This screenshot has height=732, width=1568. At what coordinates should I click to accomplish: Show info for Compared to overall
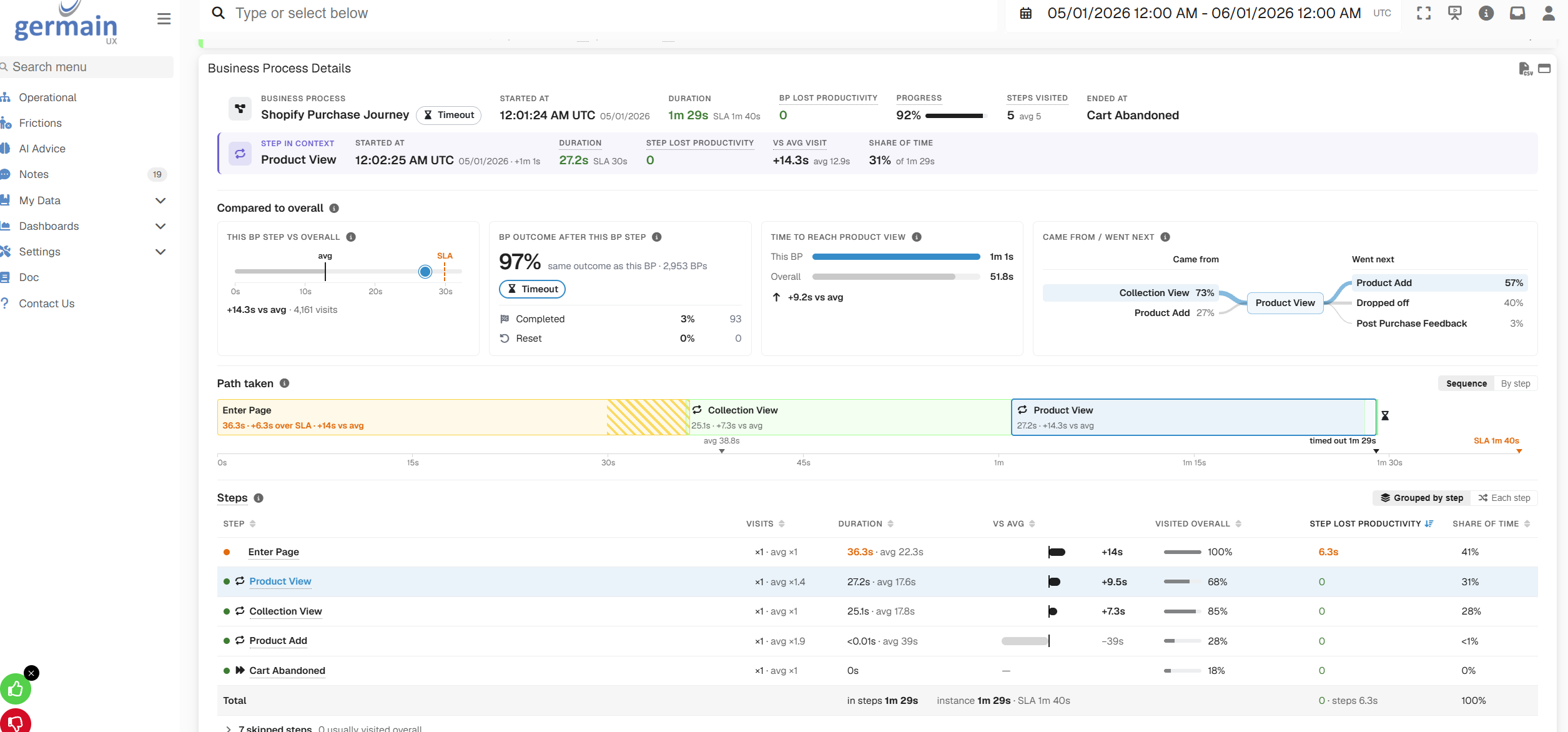[334, 208]
